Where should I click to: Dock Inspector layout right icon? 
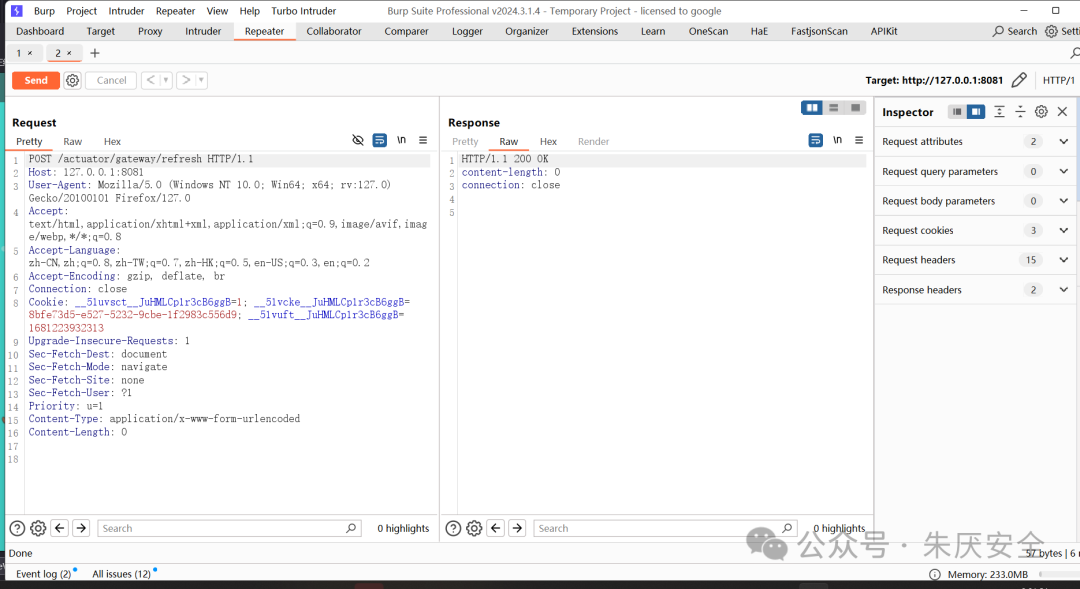[976, 112]
